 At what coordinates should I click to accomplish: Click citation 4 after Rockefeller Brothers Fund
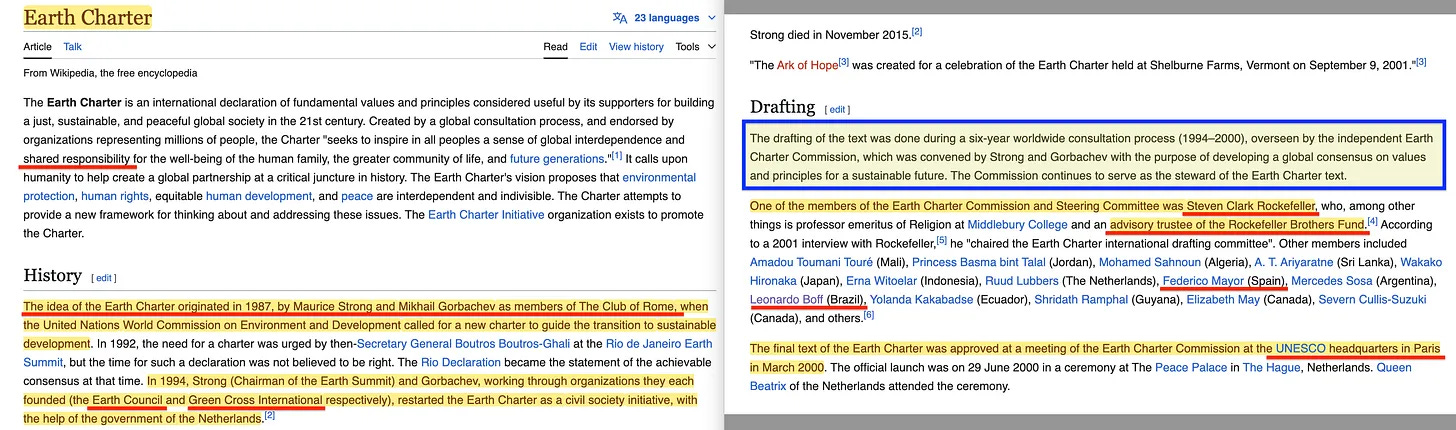click(x=1373, y=221)
